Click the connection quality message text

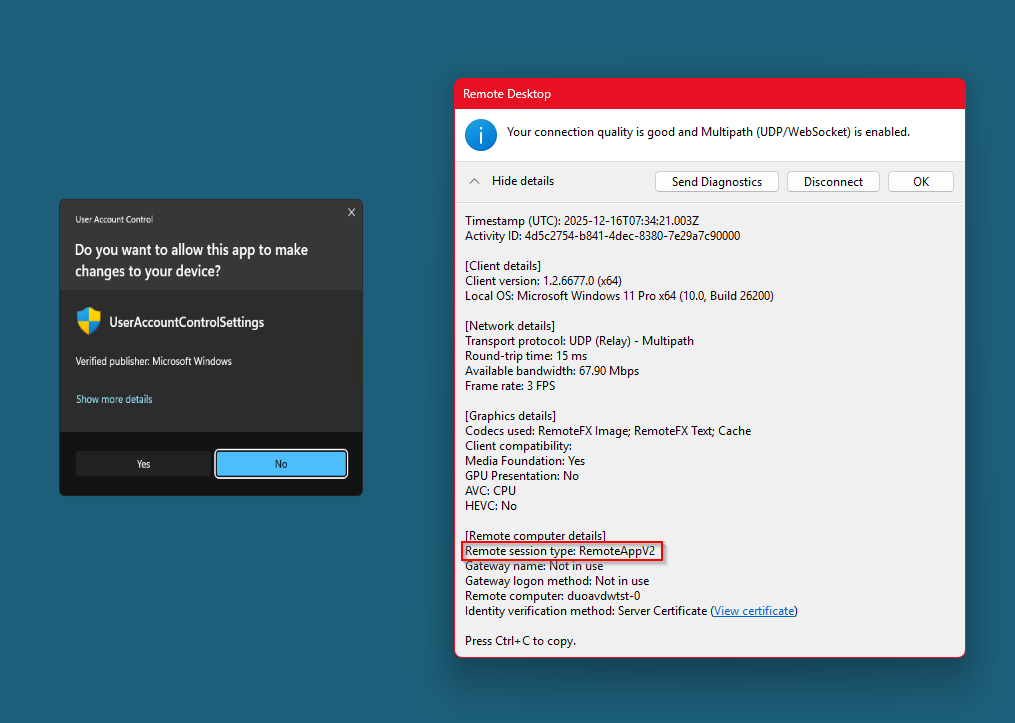point(708,131)
